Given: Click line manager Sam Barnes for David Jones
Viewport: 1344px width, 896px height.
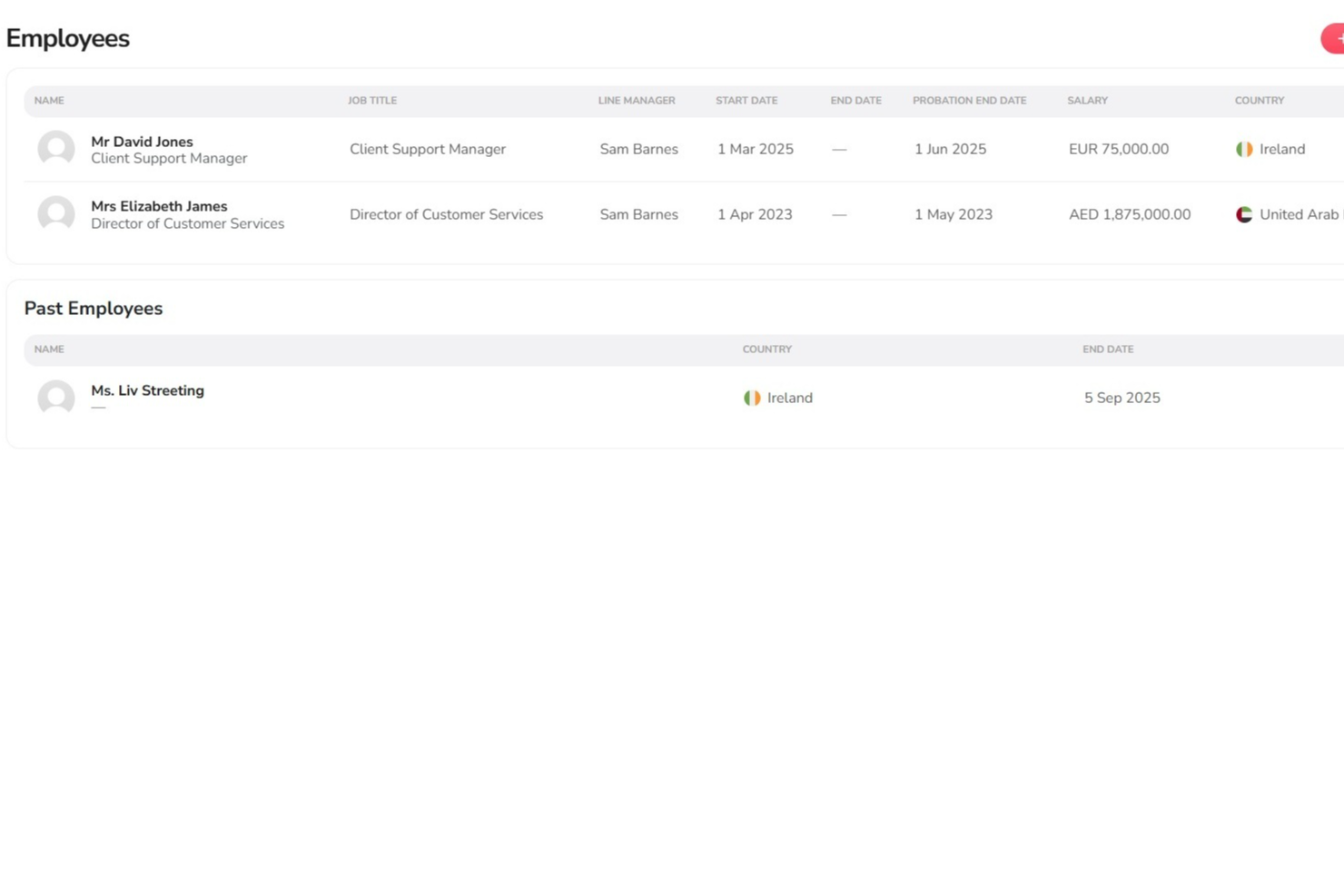Looking at the screenshot, I should [638, 149].
